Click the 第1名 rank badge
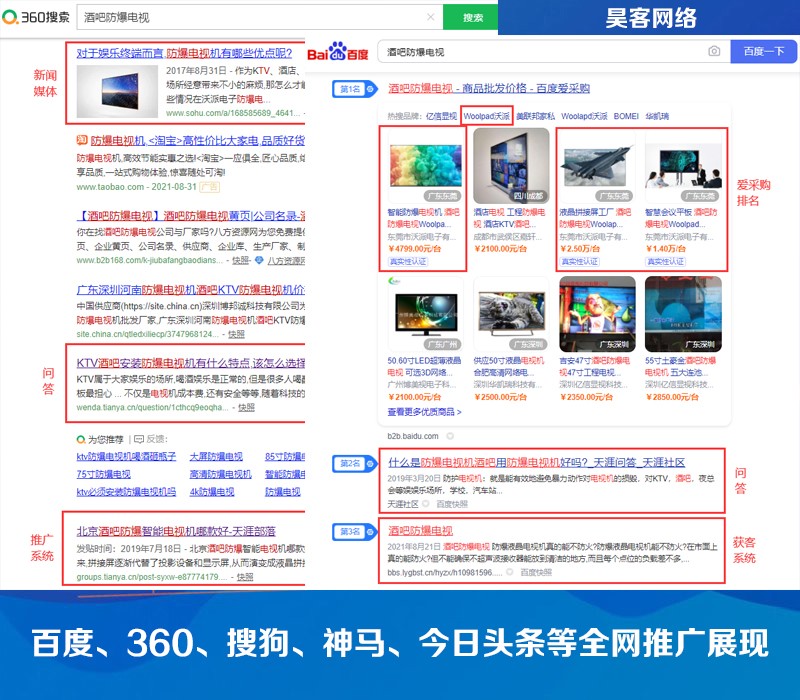 point(348,89)
